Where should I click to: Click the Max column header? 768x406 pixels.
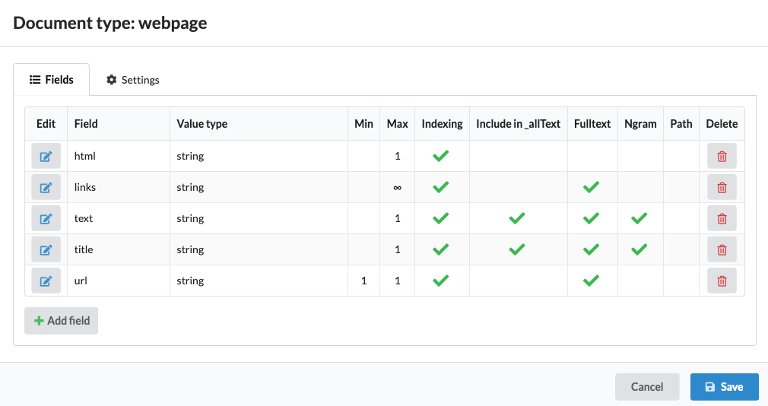397,124
